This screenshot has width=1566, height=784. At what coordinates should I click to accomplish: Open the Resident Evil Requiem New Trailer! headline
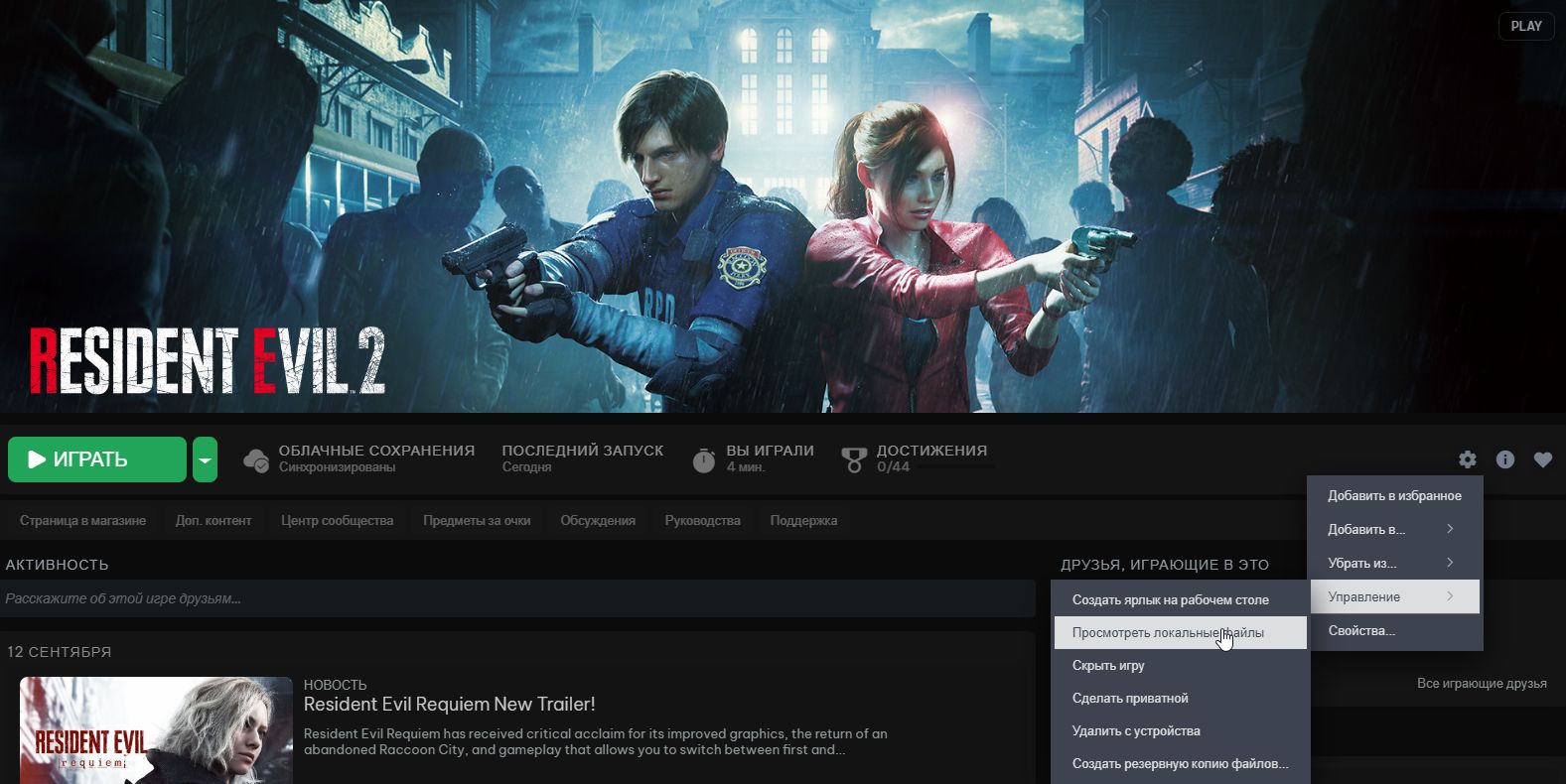(x=450, y=705)
